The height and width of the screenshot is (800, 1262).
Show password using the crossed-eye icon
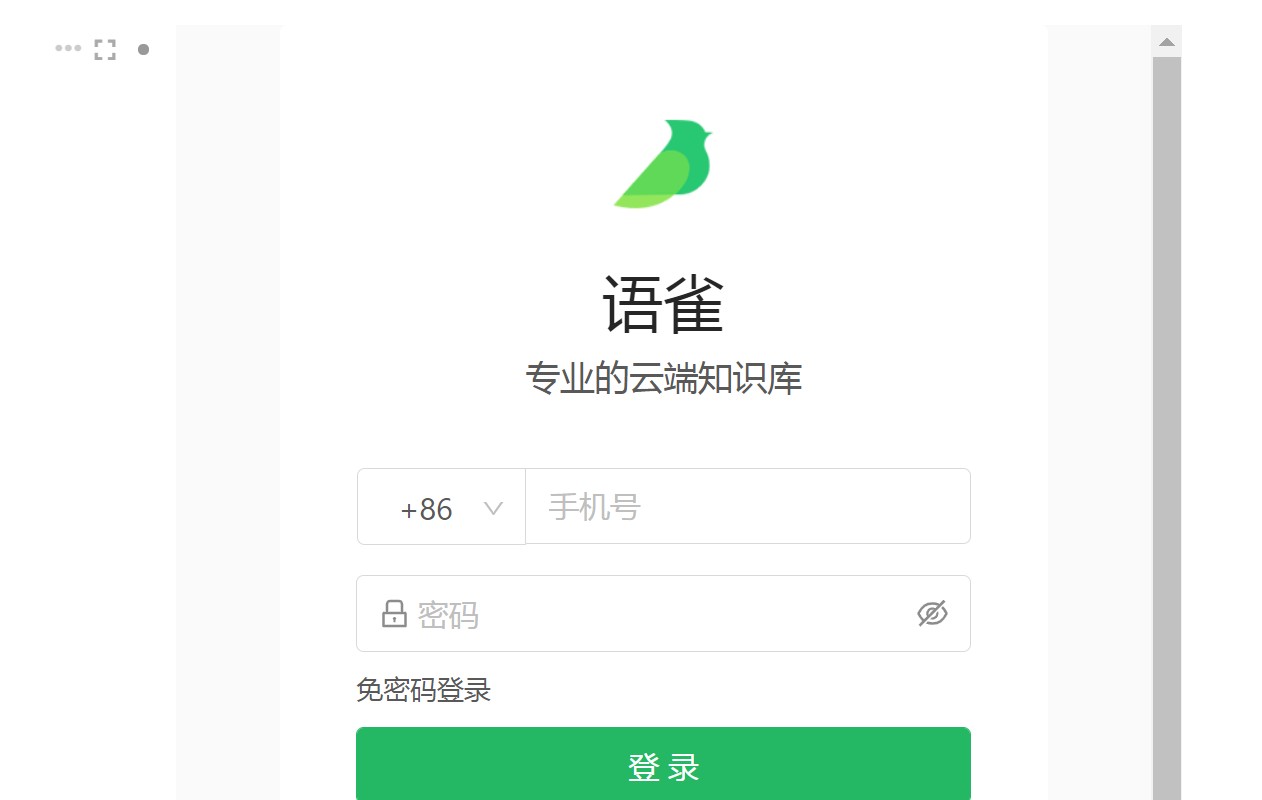point(932,613)
